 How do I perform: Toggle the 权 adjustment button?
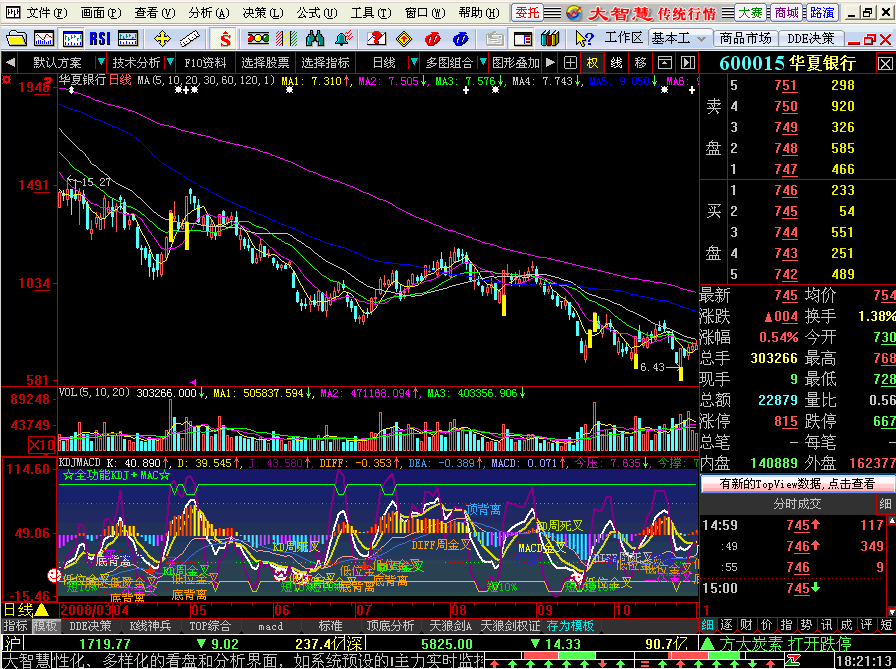(x=593, y=62)
